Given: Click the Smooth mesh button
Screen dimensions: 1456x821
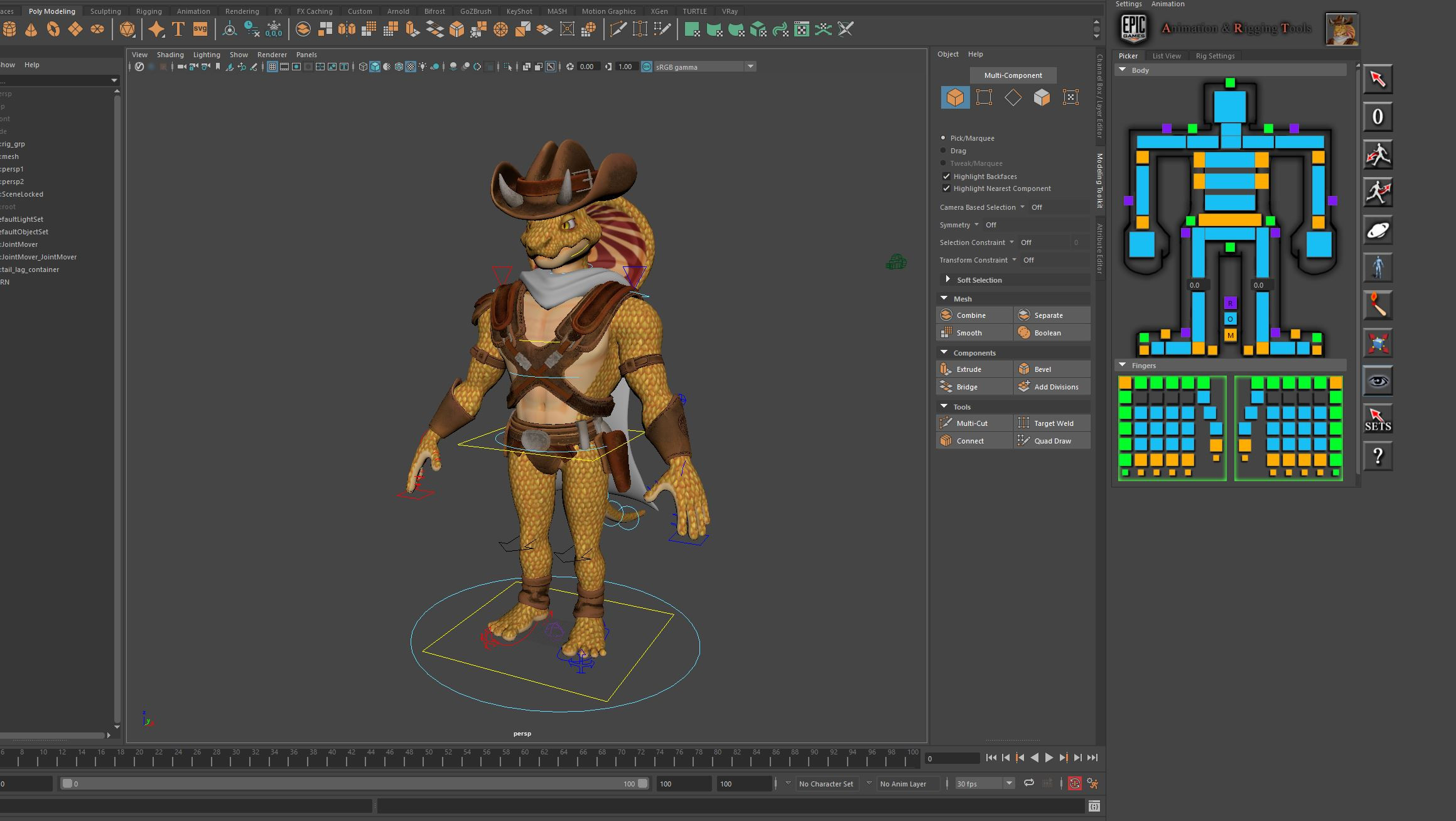Looking at the screenshot, I should [974, 333].
